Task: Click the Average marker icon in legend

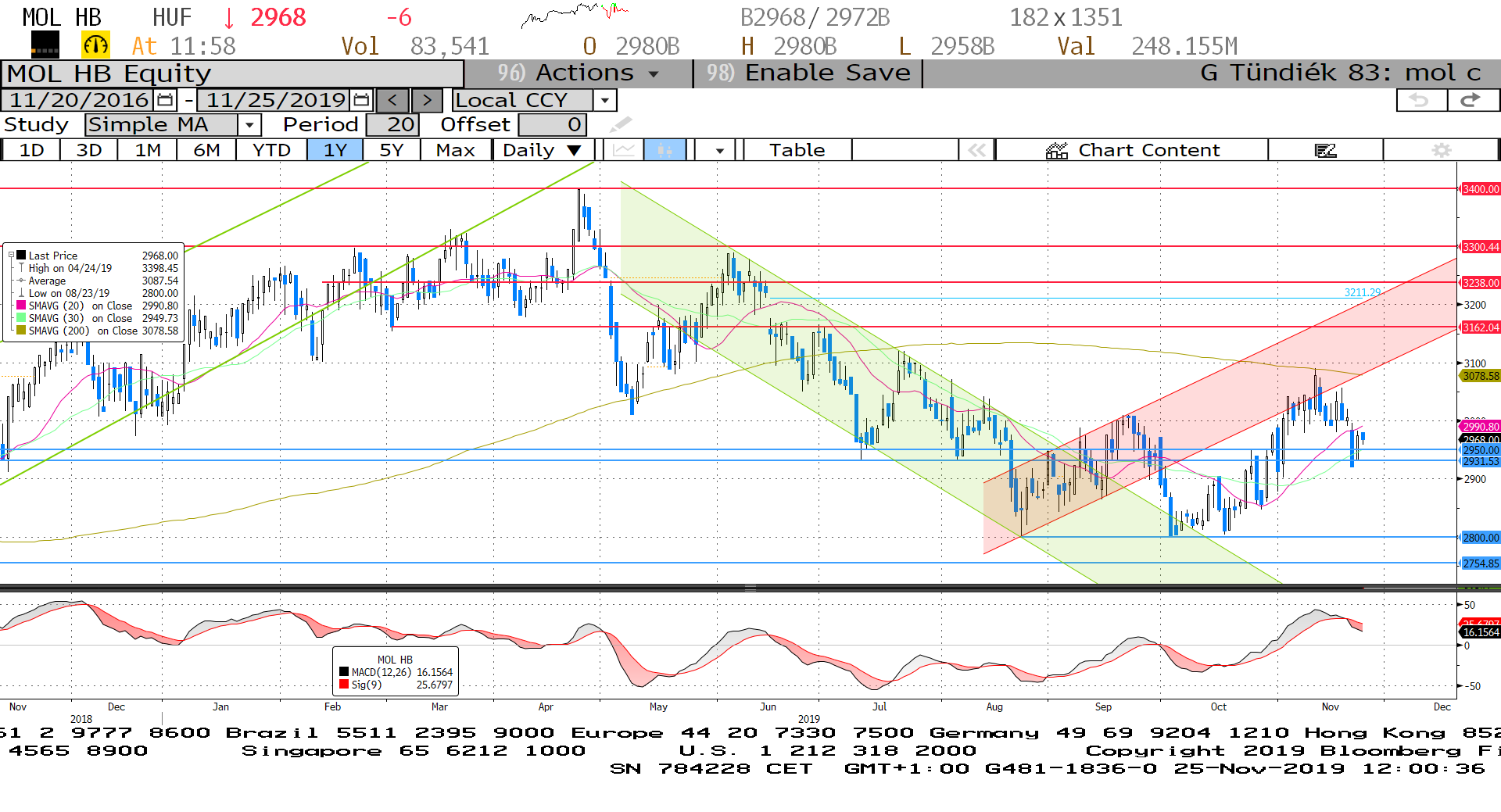Action: [21, 281]
